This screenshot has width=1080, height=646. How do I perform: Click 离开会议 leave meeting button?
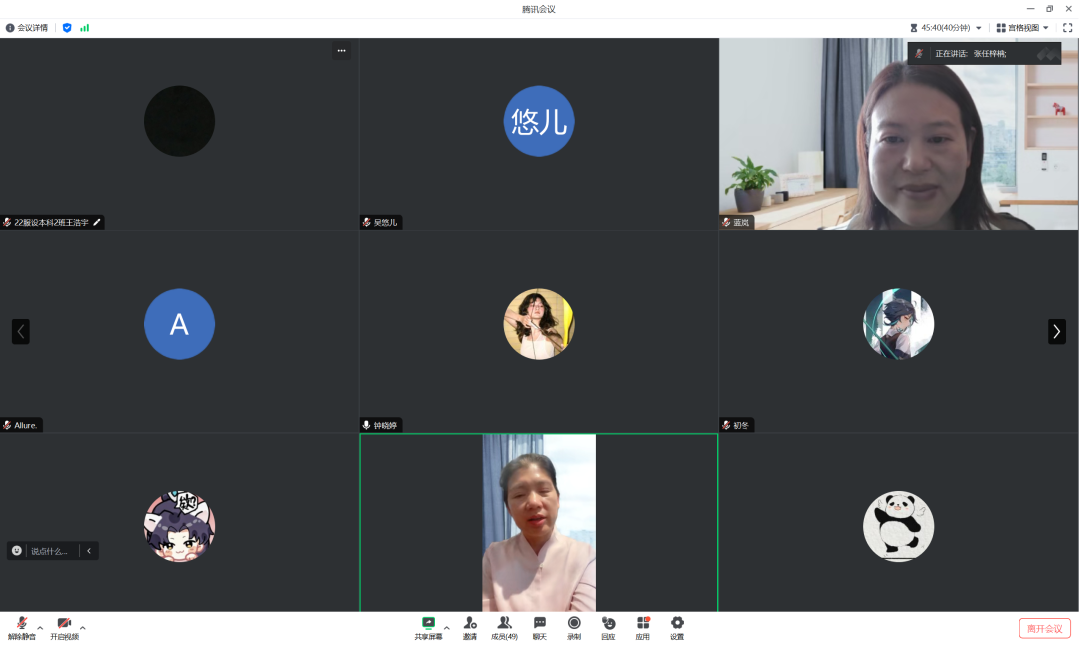click(x=1045, y=628)
